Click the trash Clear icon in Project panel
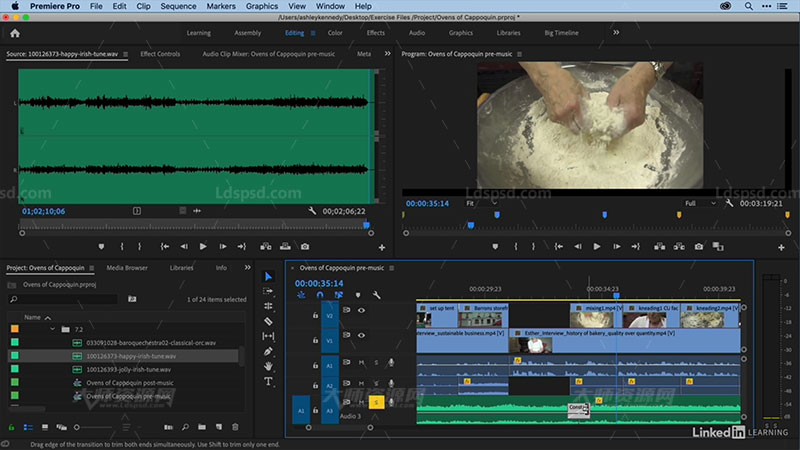 coord(235,427)
